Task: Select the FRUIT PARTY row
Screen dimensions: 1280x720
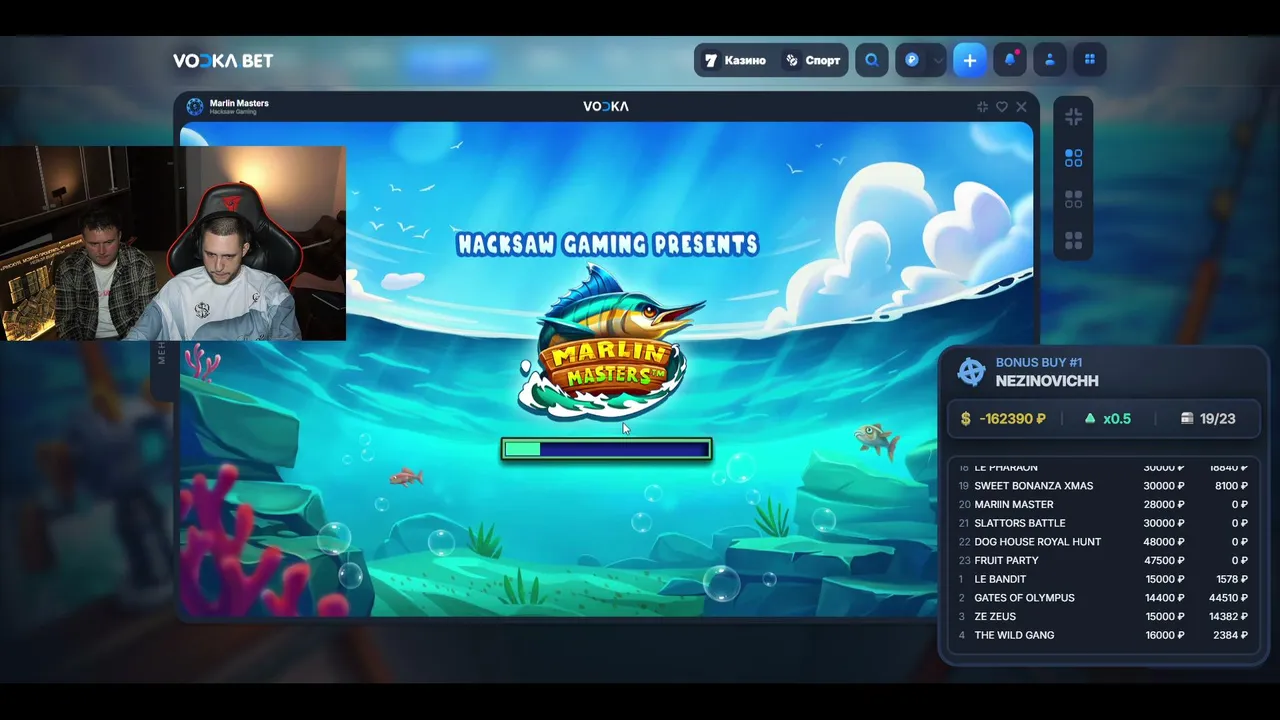Action: coord(1104,560)
